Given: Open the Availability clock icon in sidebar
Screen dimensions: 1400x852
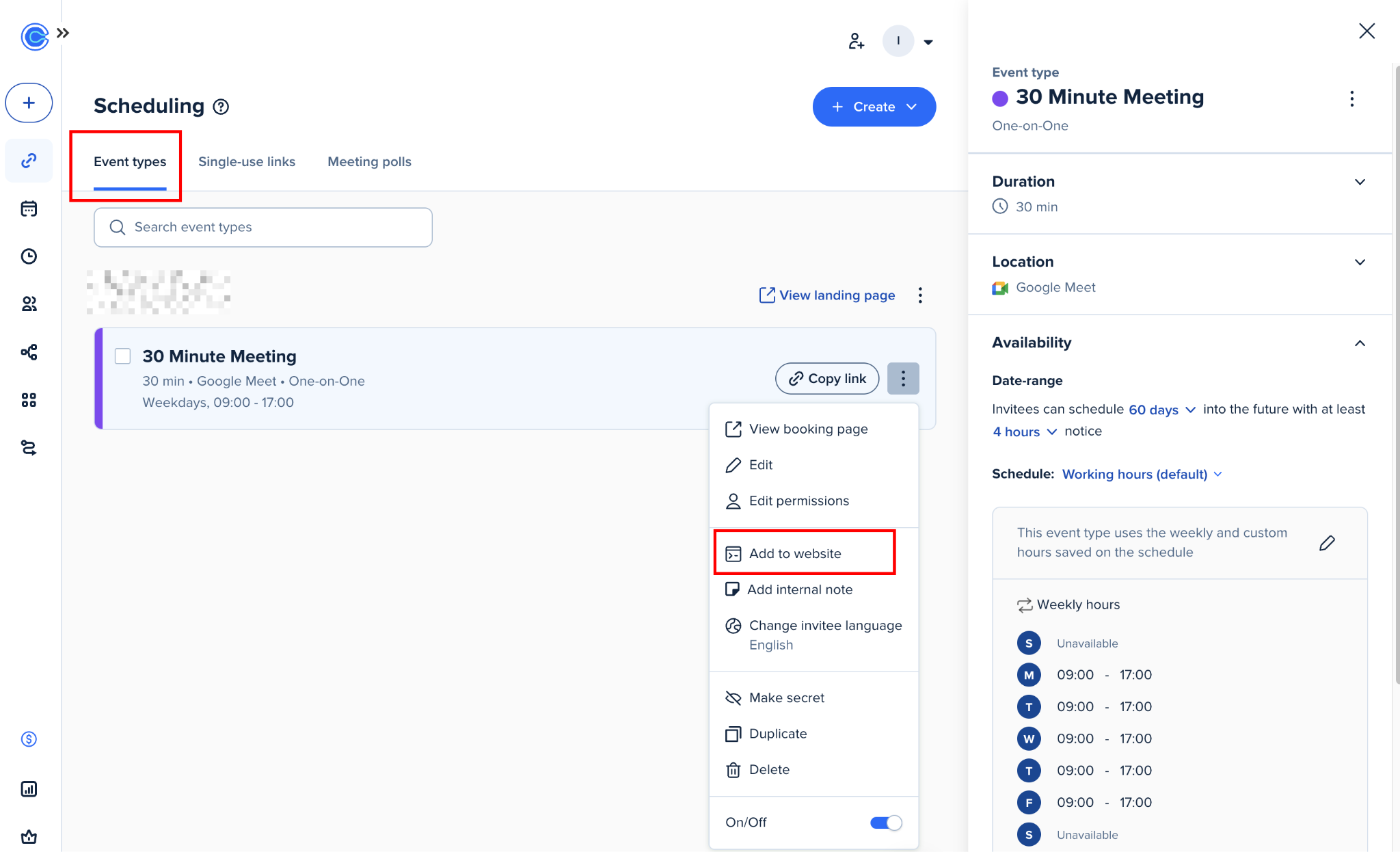Looking at the screenshot, I should click(29, 256).
